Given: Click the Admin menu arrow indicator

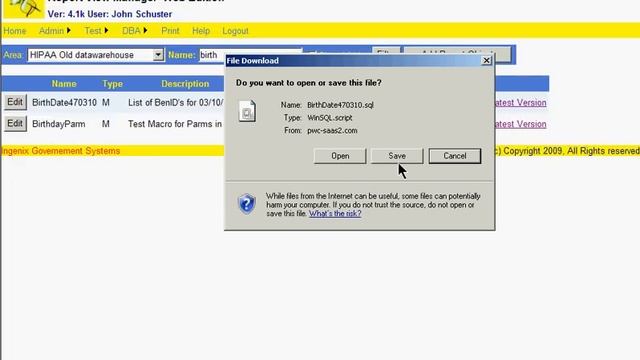Looking at the screenshot, I should click(69, 31).
